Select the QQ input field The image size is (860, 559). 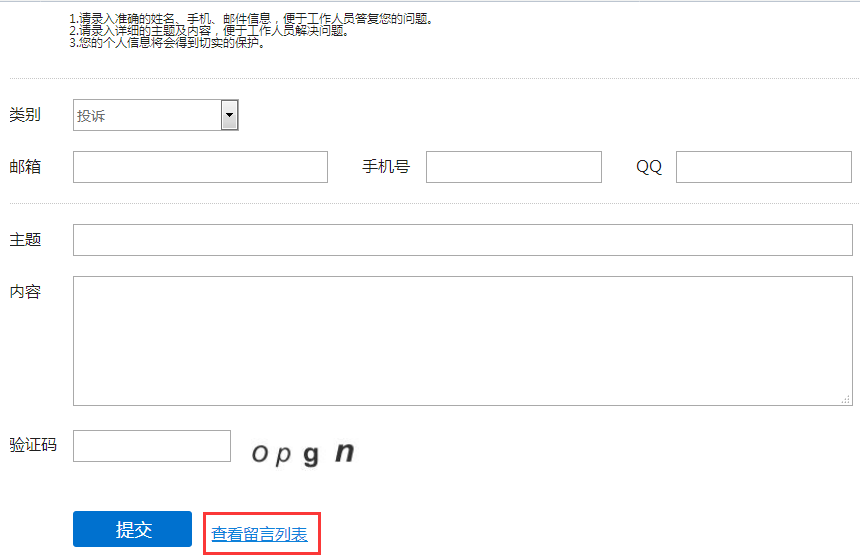(763, 167)
